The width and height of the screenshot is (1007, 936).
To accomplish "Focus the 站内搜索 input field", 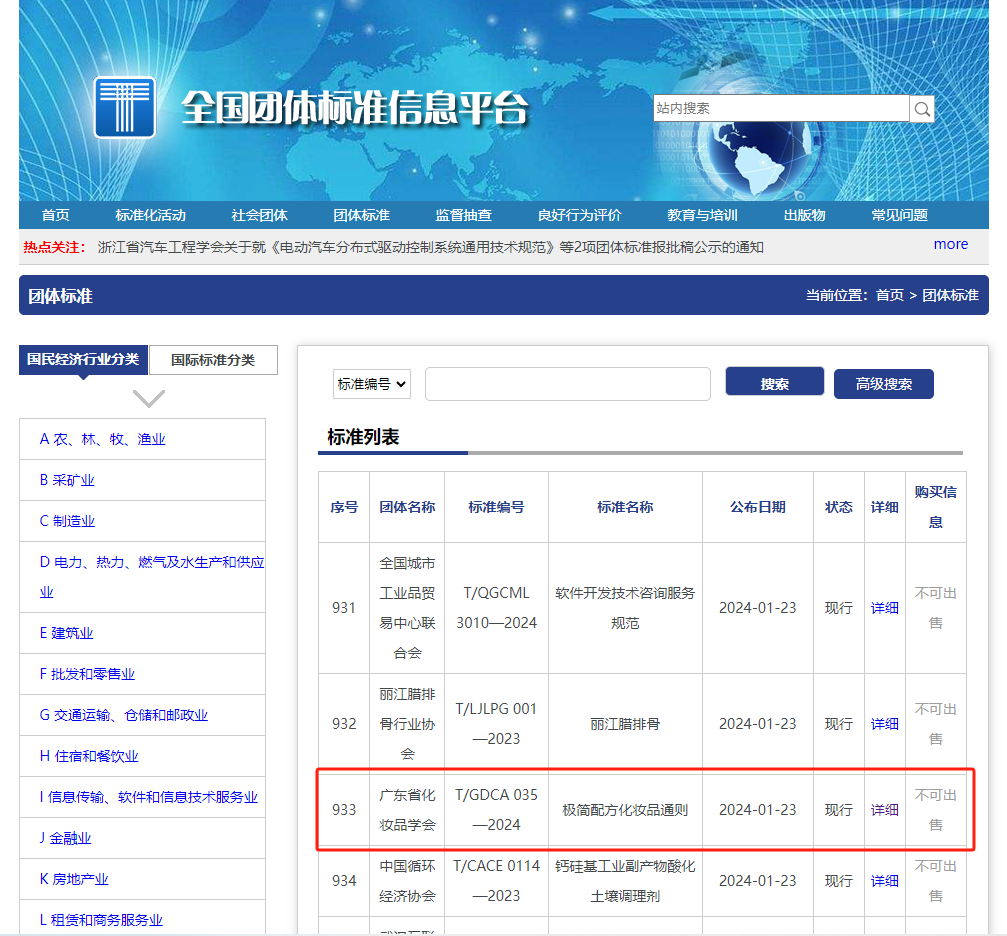I will pos(780,109).
